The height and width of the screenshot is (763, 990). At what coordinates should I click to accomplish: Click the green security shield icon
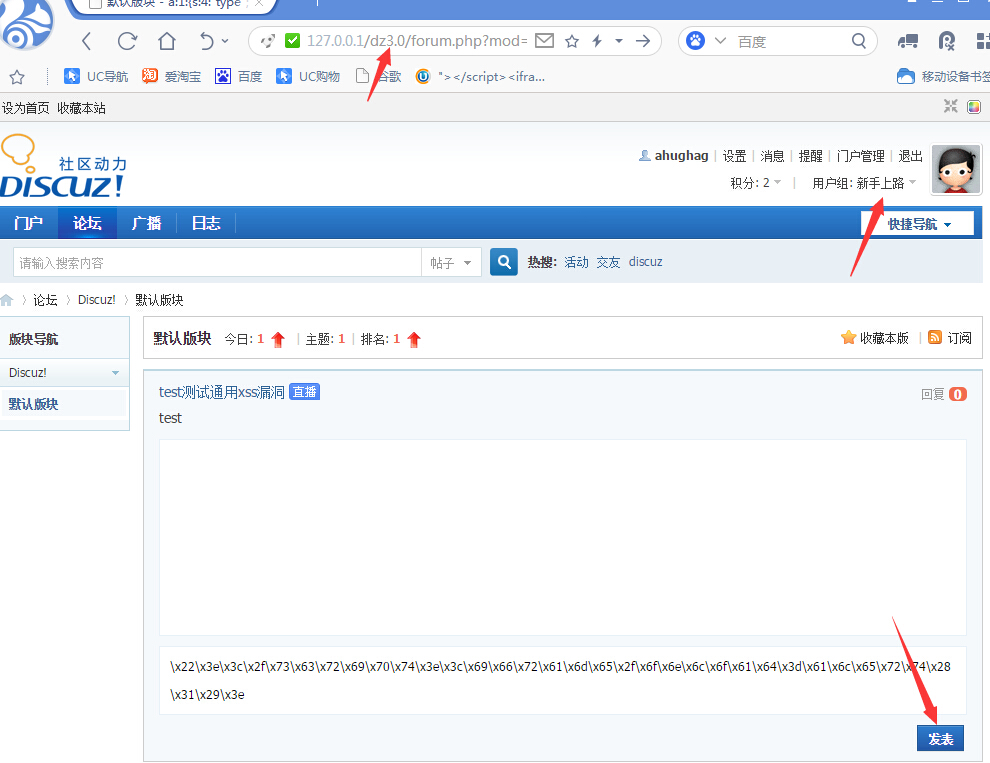pos(292,40)
